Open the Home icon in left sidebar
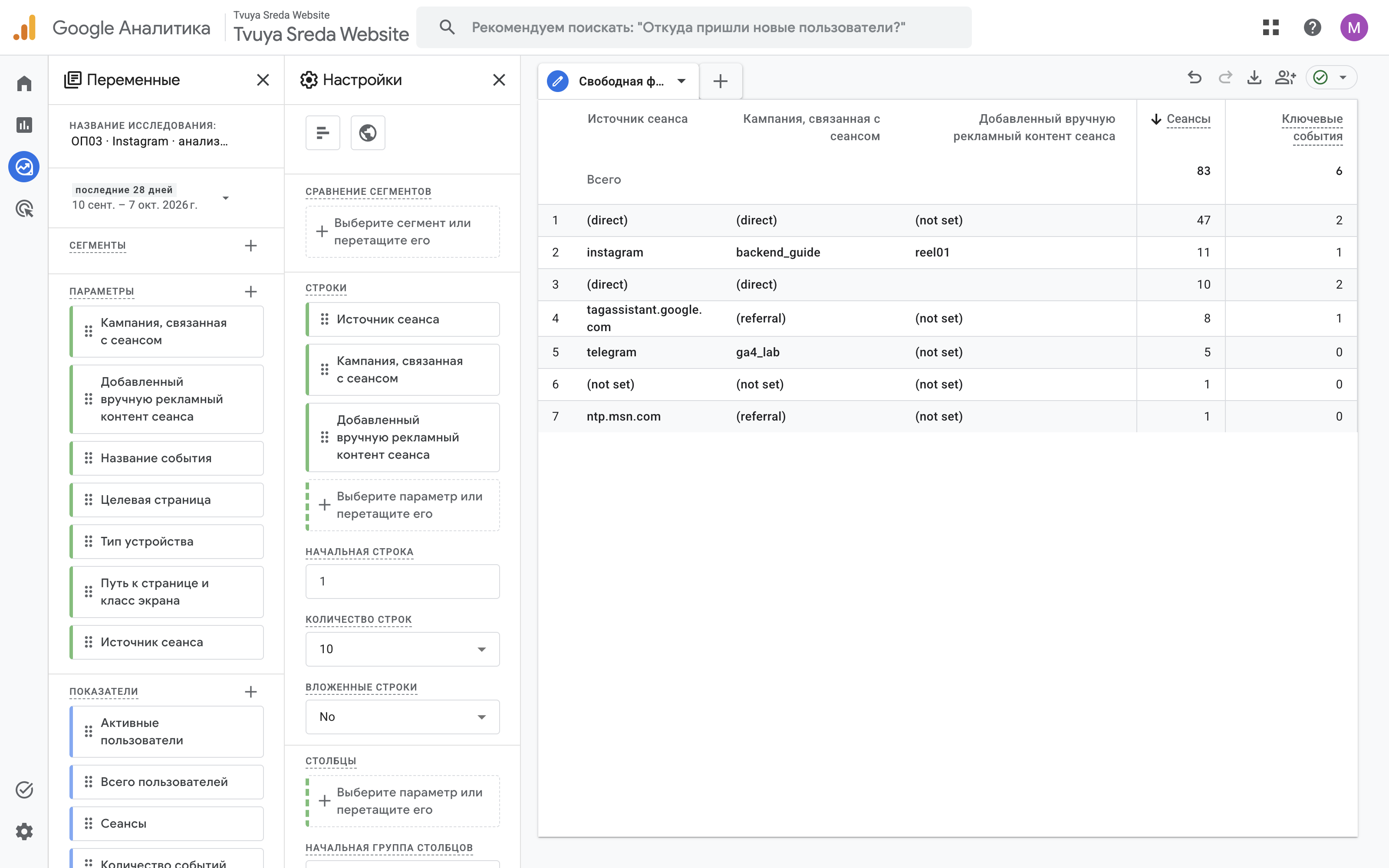 coord(24,84)
